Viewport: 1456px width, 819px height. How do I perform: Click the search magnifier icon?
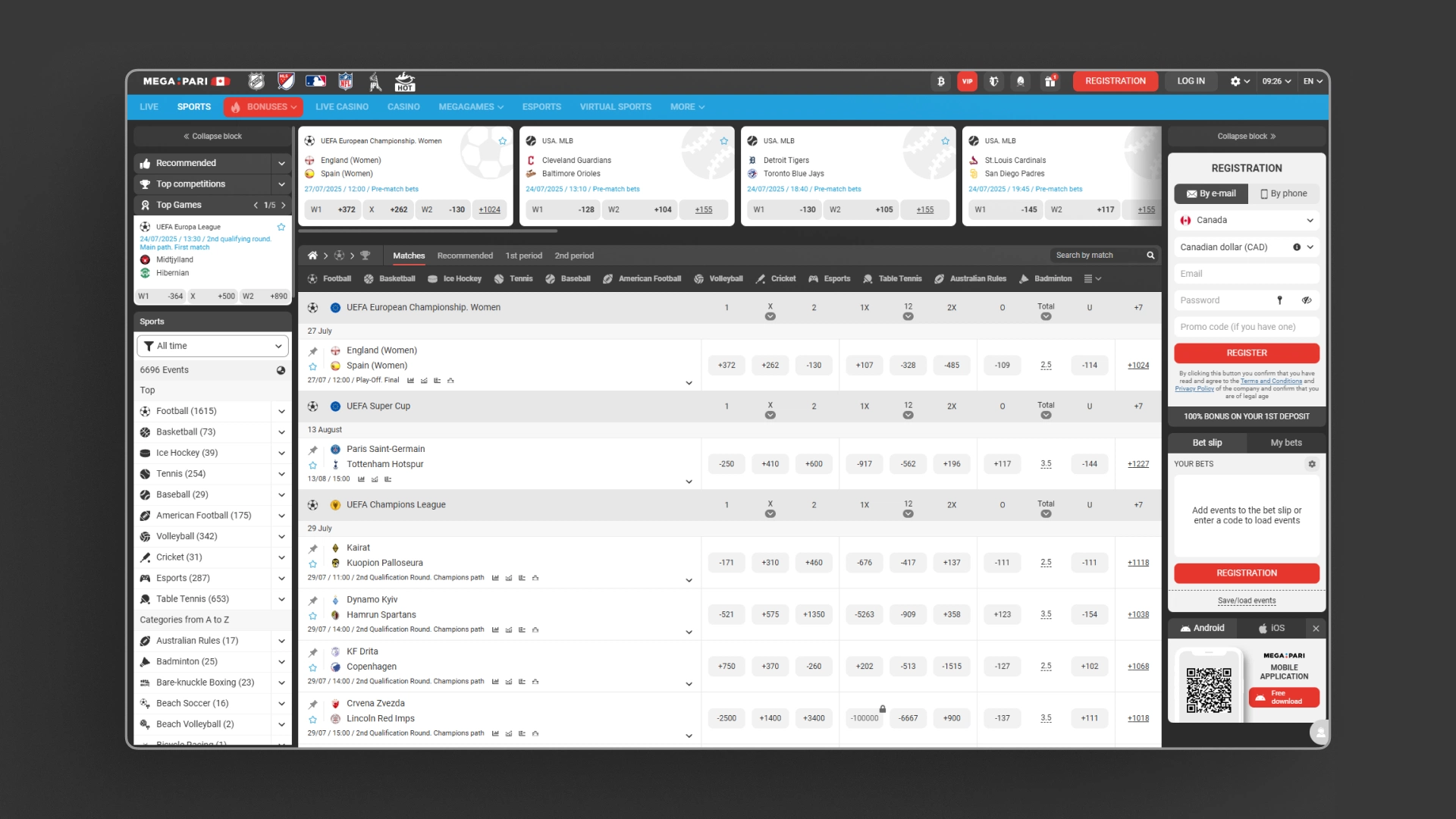pyautogui.click(x=1150, y=256)
